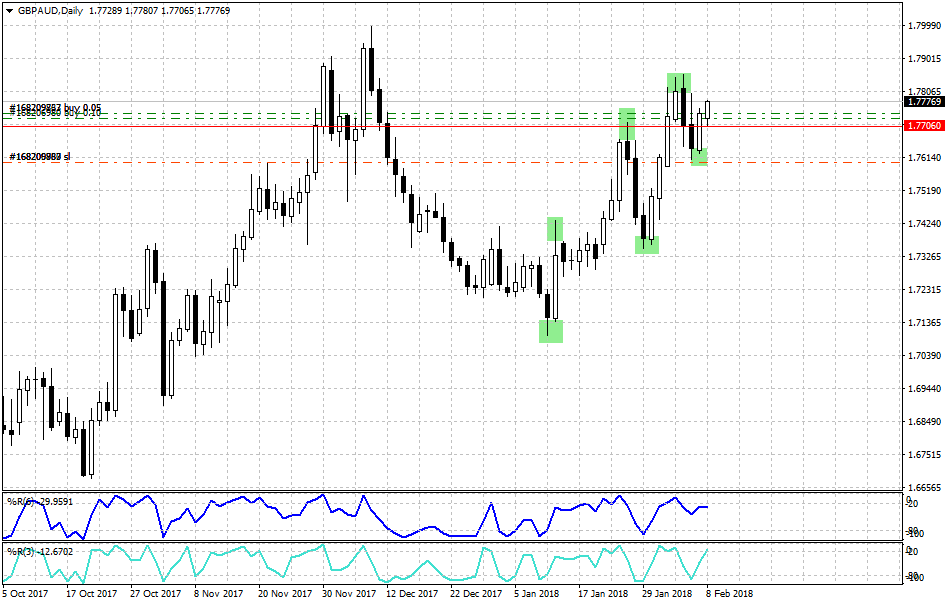Screen dimensions: 945x605
Task: Click the %R(3) indicator label
Action: click(x=40, y=551)
